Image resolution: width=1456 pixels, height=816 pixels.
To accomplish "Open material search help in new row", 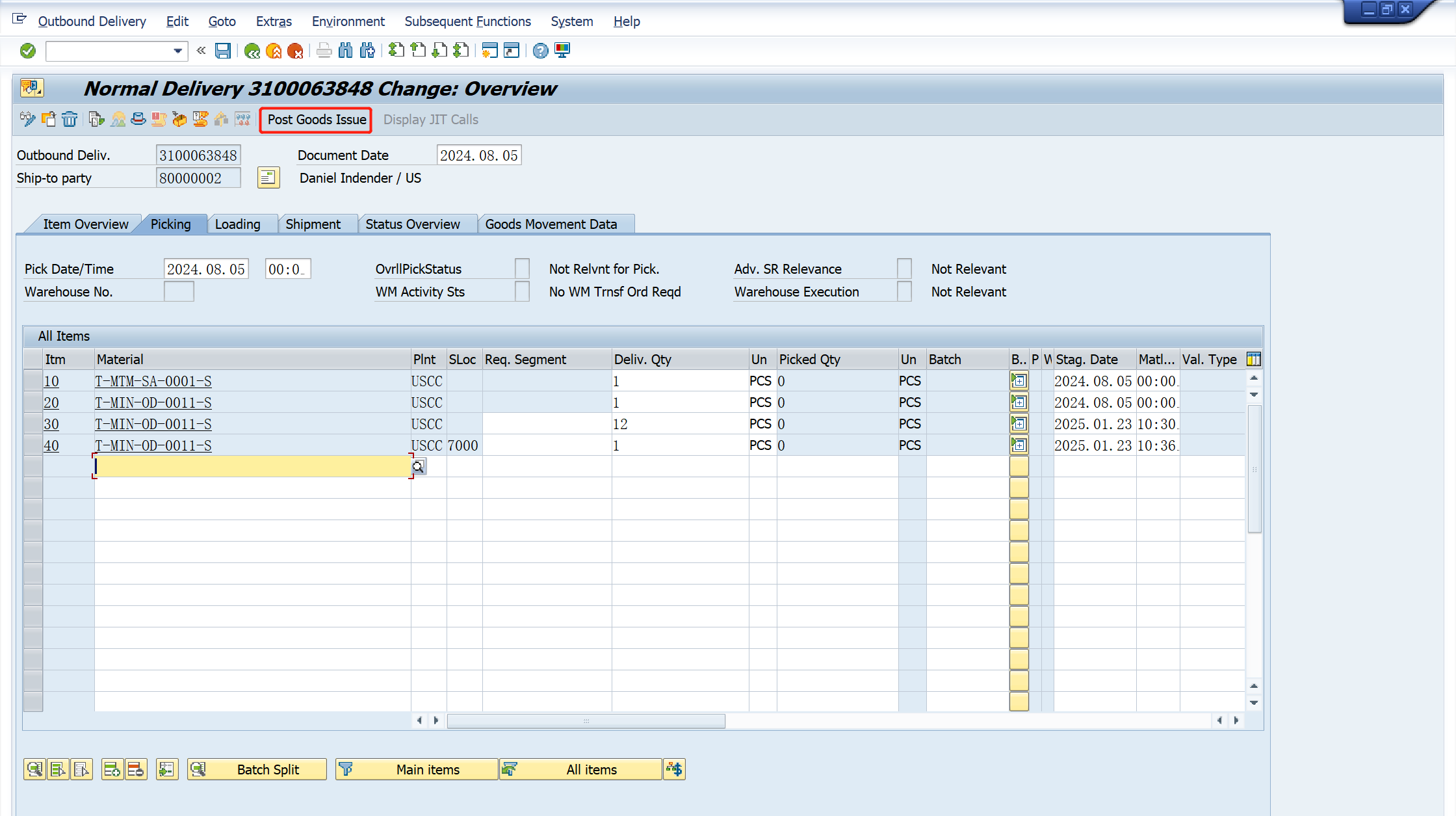I will pos(418,466).
